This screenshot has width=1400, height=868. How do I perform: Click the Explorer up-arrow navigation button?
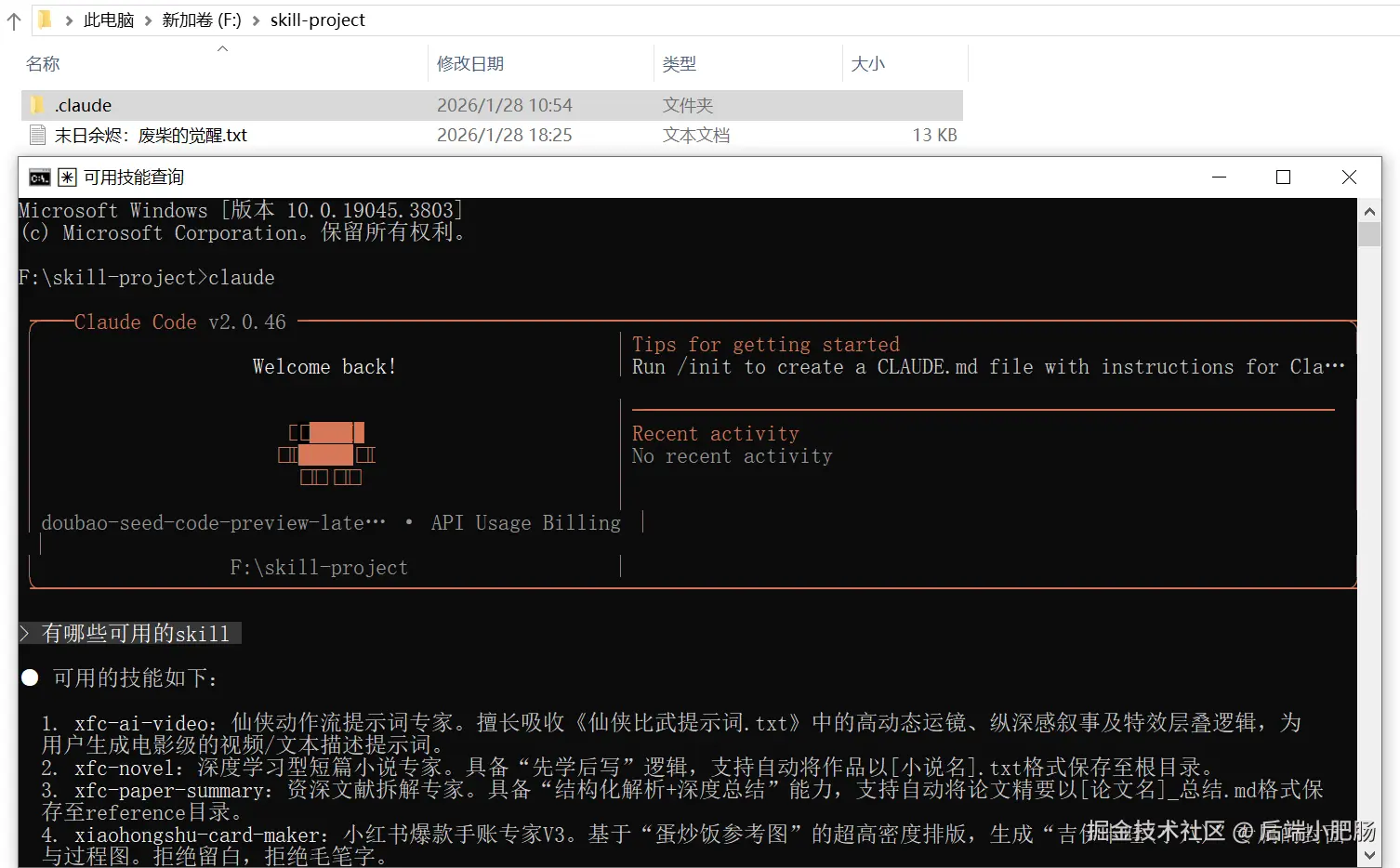pos(14,20)
